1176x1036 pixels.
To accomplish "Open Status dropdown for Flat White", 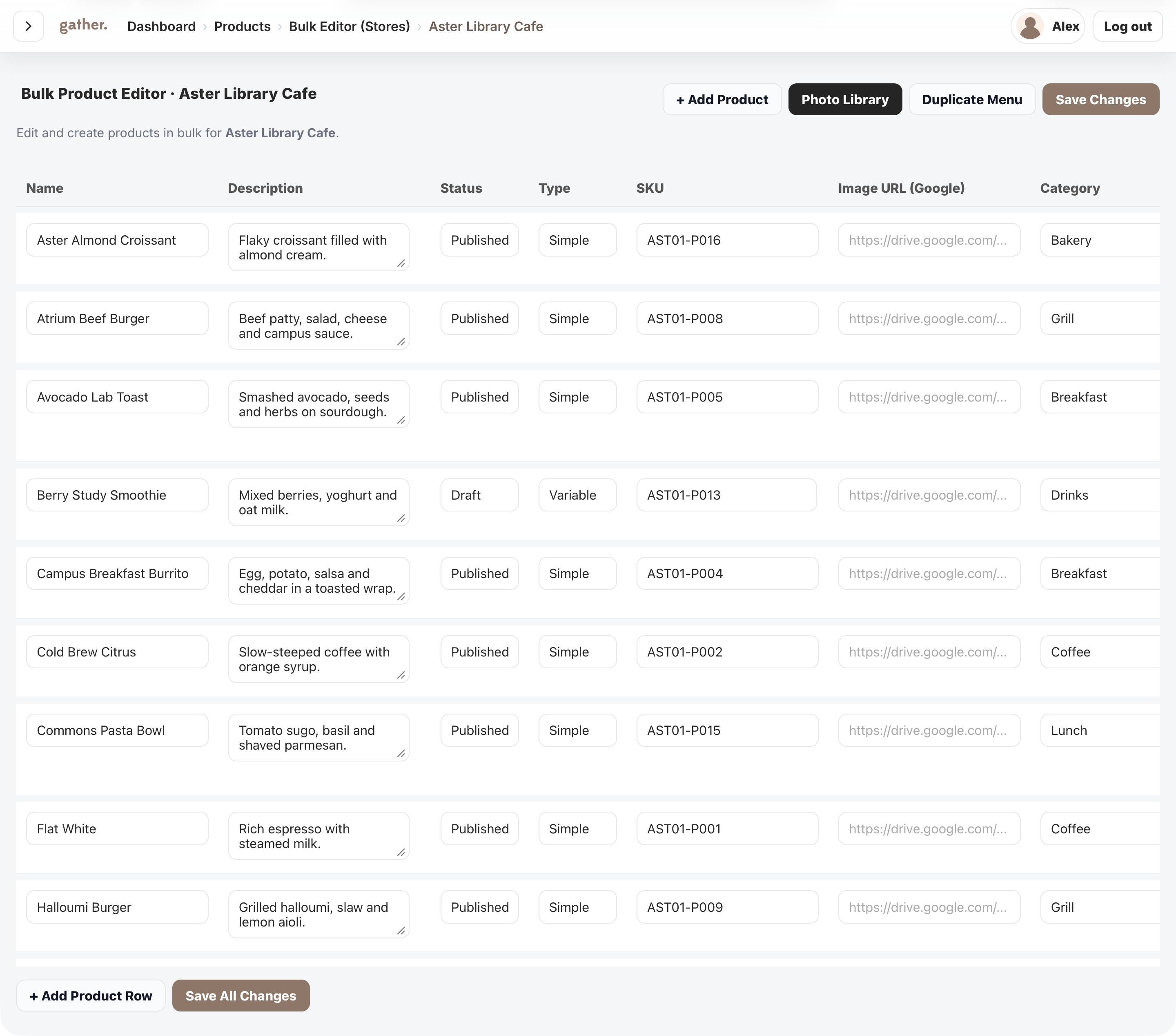I will (479, 829).
